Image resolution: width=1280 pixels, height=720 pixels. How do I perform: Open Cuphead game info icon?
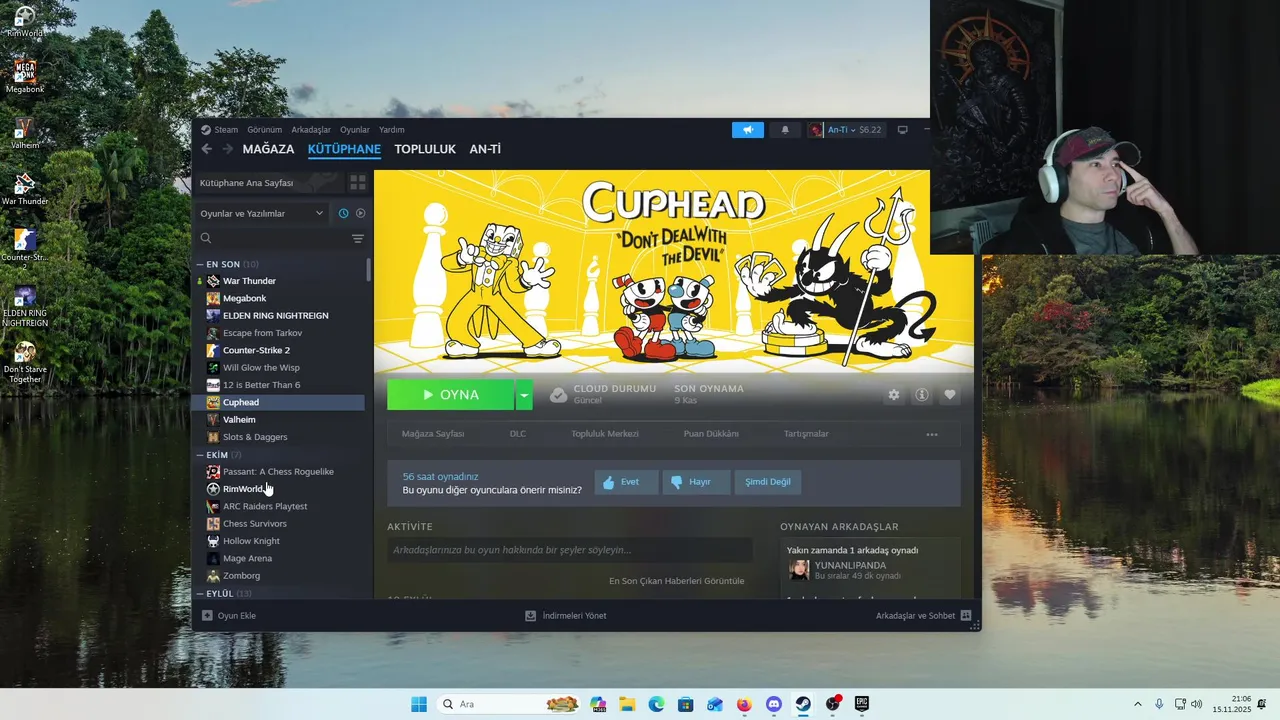(922, 395)
